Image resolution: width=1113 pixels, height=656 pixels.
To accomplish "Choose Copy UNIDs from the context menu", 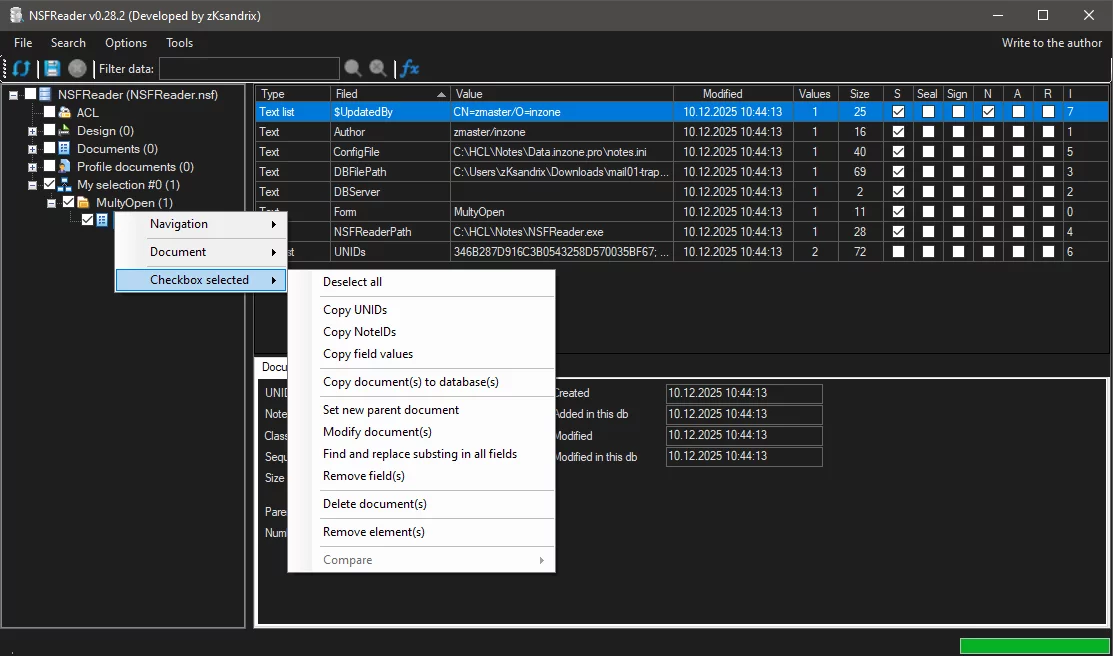I will [x=355, y=310].
